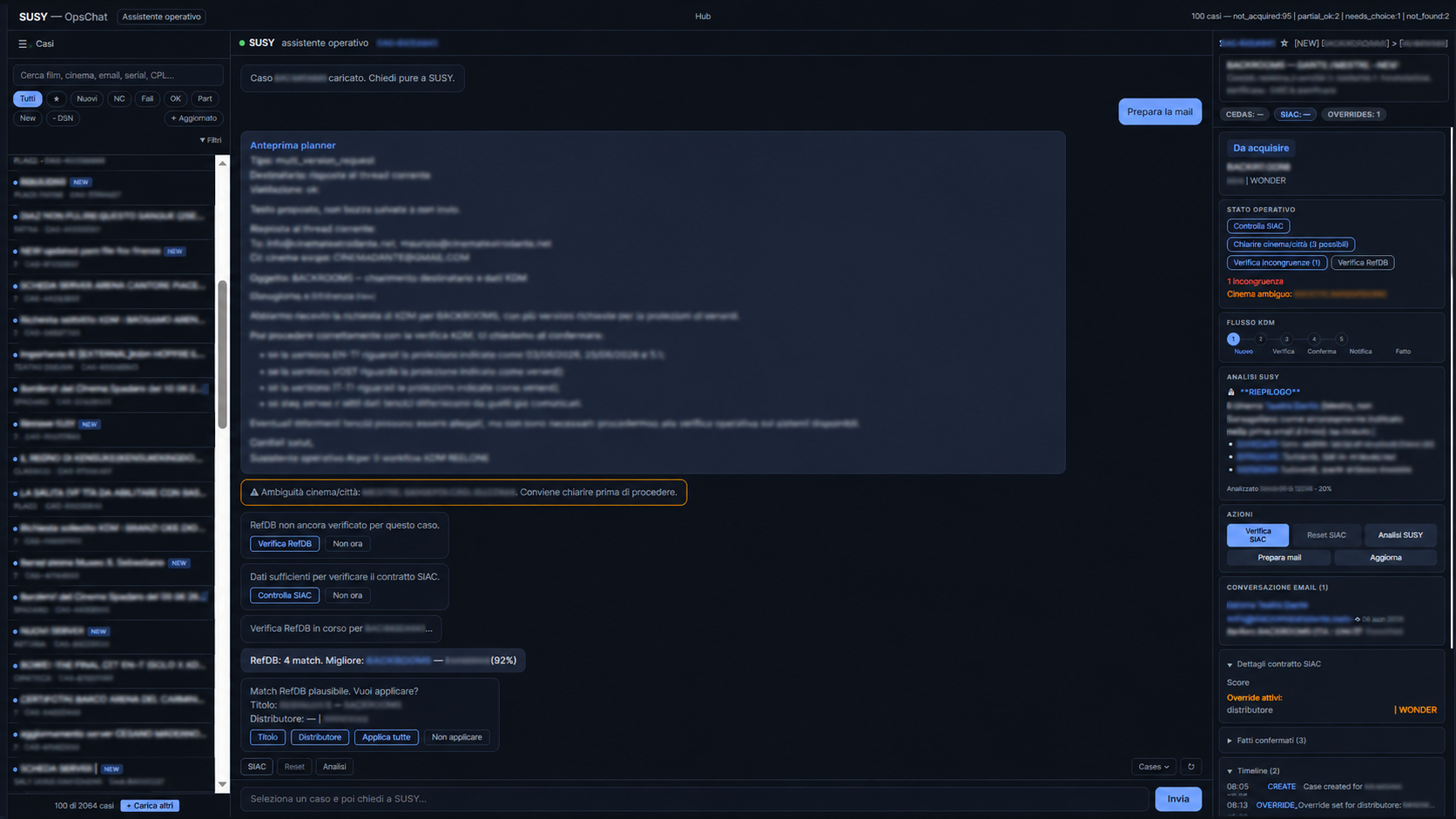Screen dimensions: 1456x819
Task: Select step 1 Nuovo in Flusso KDM
Action: (x=1233, y=339)
